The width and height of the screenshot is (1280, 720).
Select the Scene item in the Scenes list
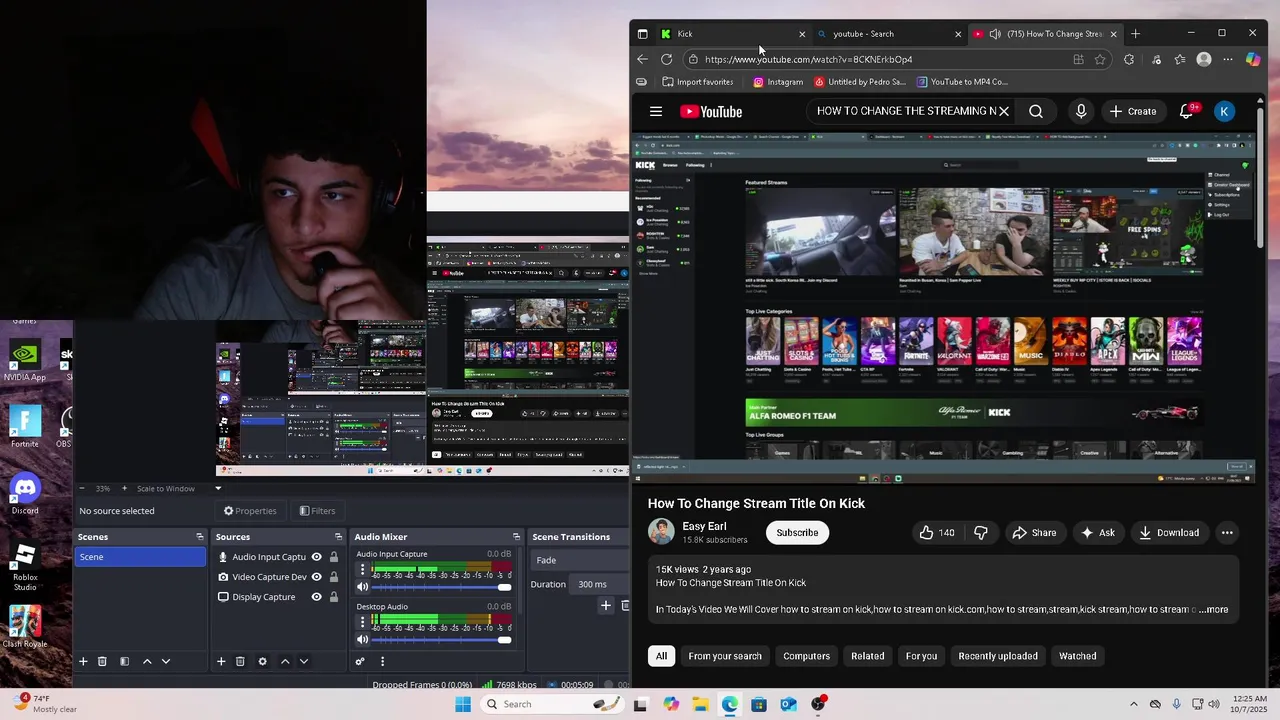click(140, 557)
